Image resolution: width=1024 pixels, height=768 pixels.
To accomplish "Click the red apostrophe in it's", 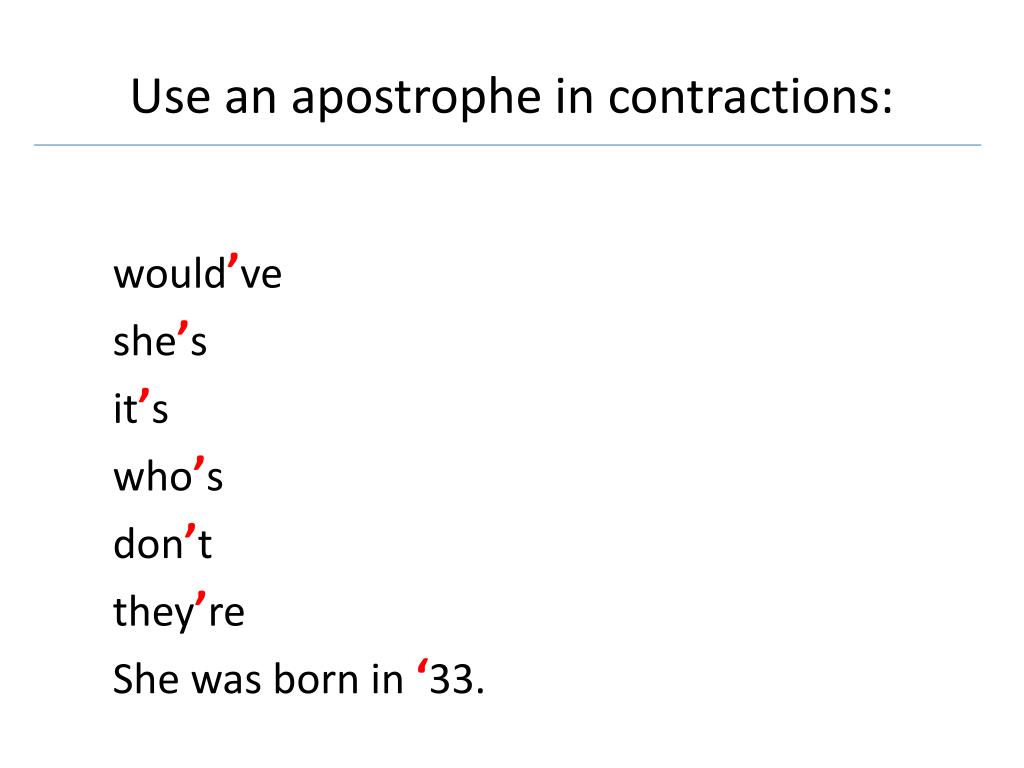I will [144, 396].
